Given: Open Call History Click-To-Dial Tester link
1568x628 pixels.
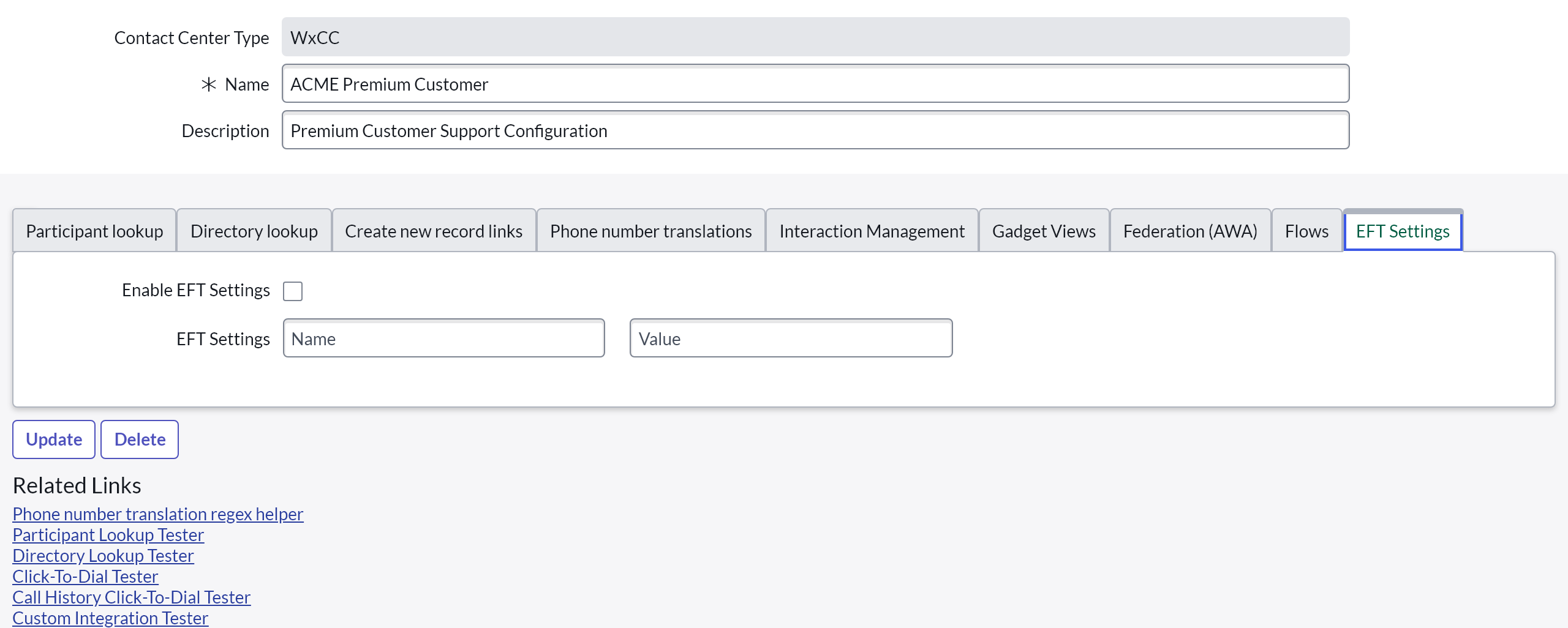Looking at the screenshot, I should click(131, 597).
